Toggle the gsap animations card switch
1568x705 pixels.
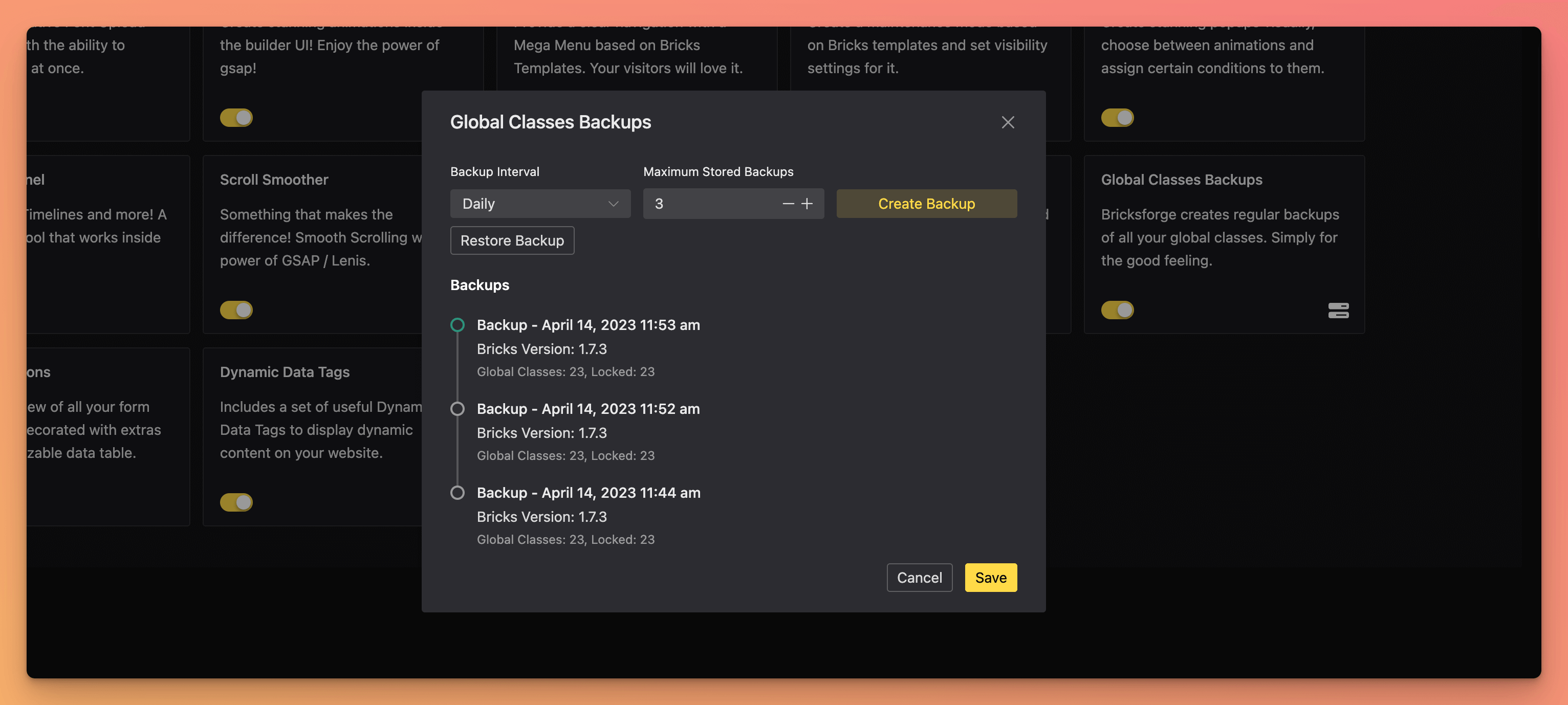[x=236, y=117]
